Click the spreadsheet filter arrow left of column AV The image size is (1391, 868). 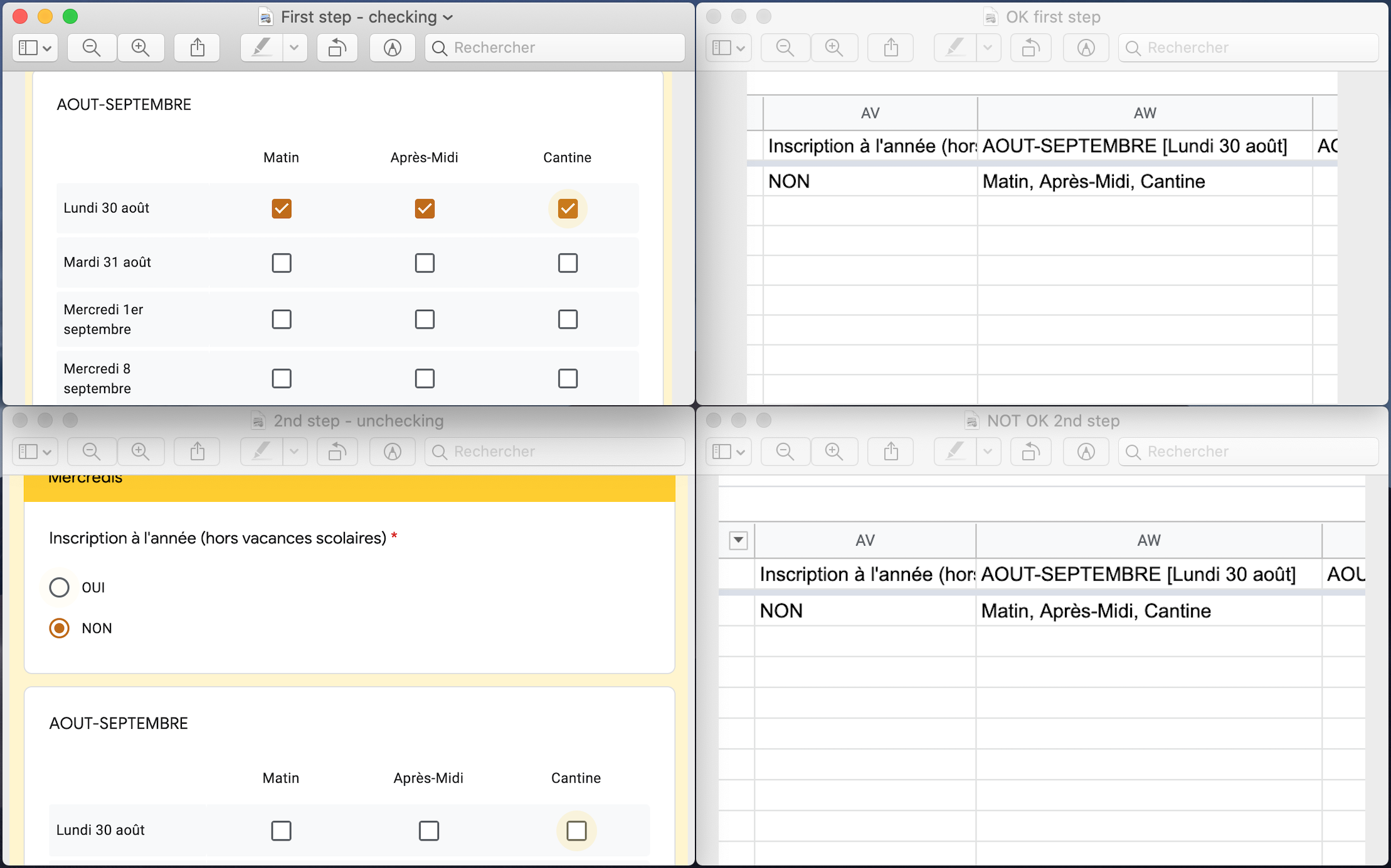(x=738, y=540)
